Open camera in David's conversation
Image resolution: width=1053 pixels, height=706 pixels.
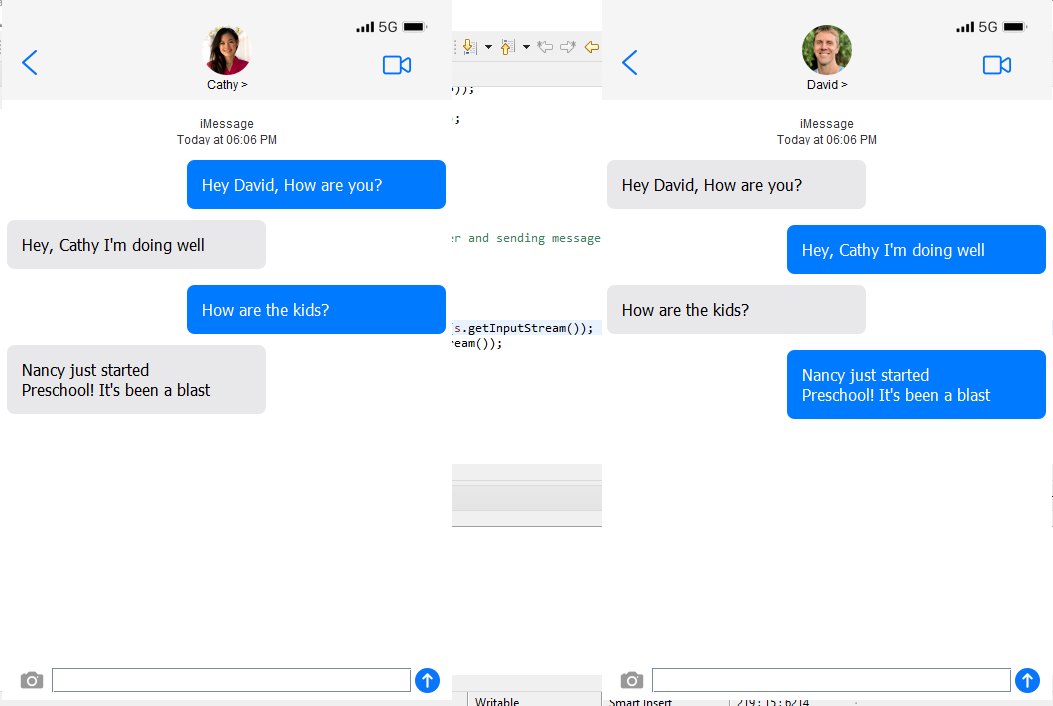pos(631,680)
